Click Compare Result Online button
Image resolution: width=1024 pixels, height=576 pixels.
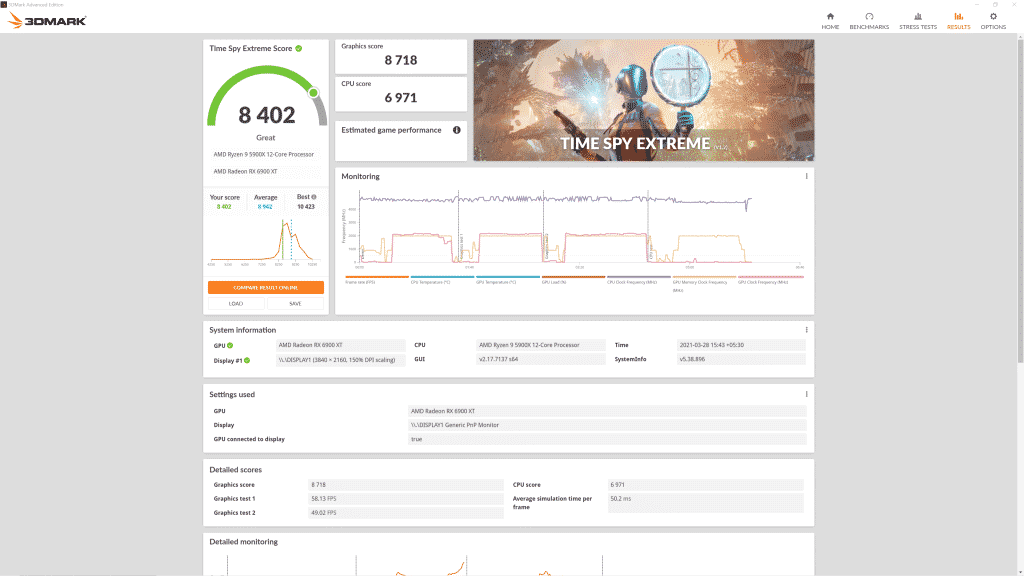click(266, 287)
